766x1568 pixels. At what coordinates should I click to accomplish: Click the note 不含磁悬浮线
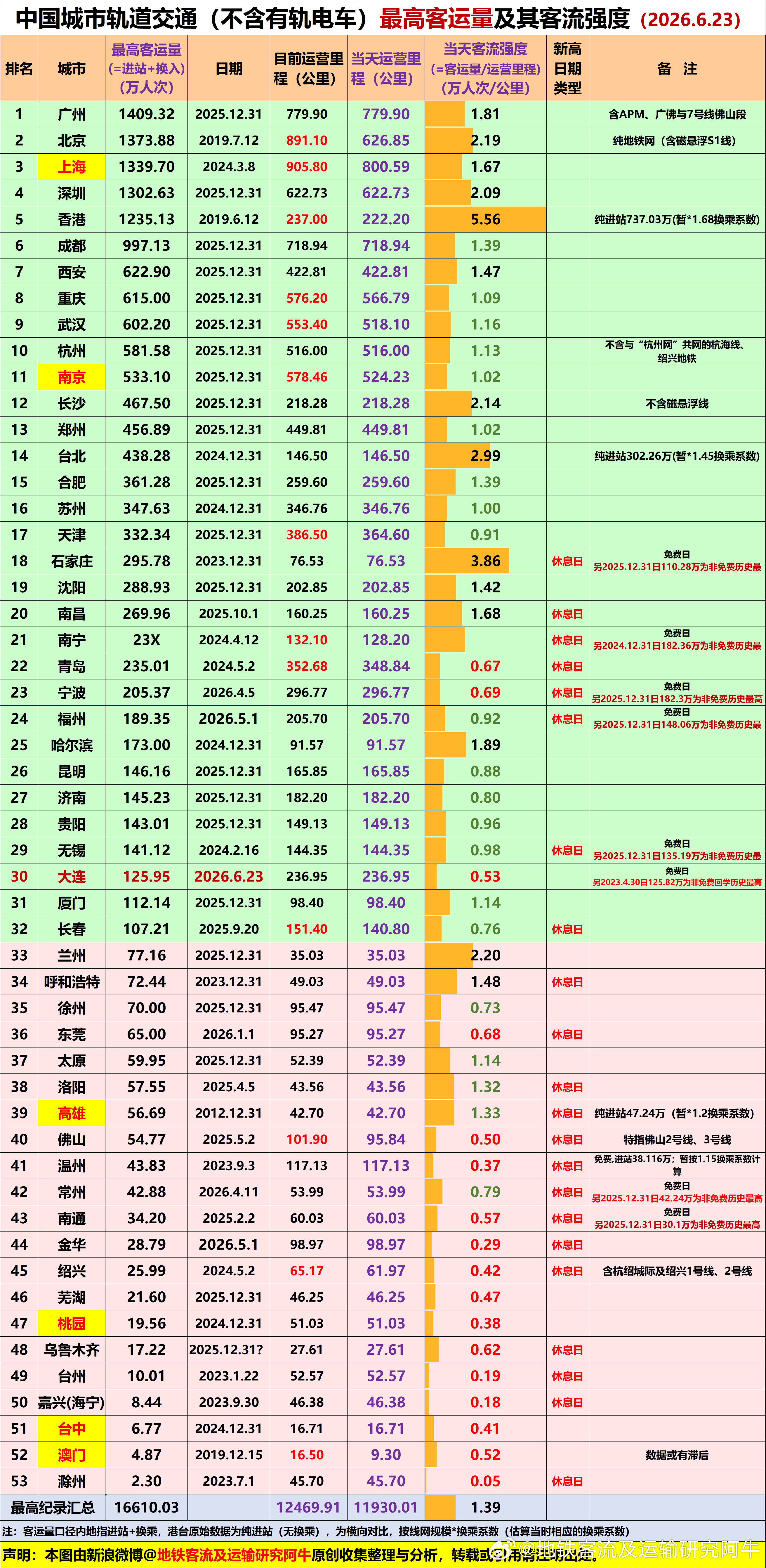(x=677, y=404)
